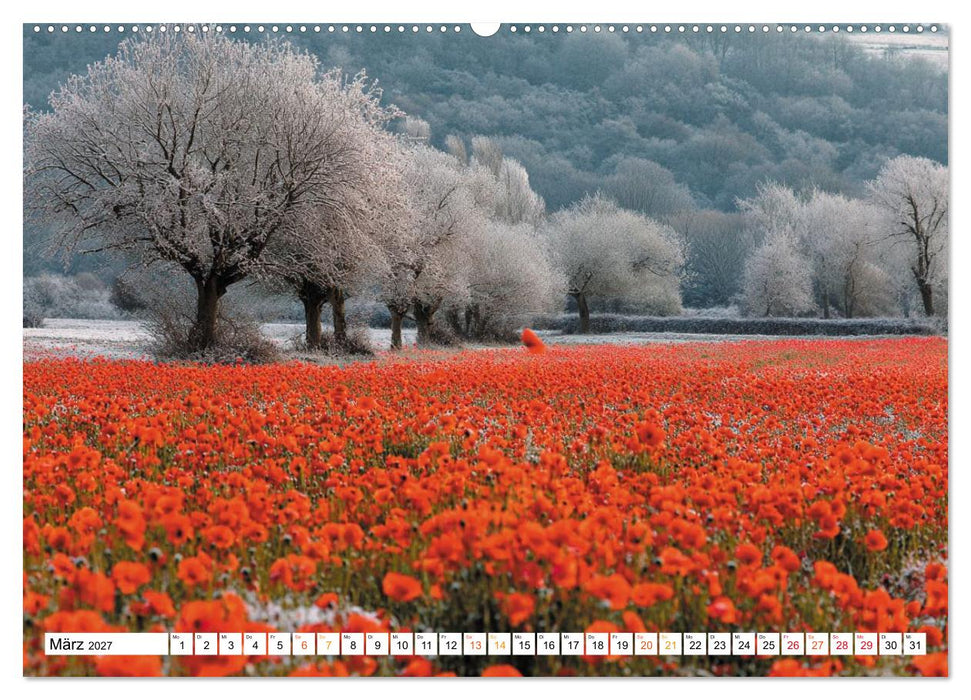Select Sunday day 14 cell
Screen dimensions: 971x700
coord(499,644)
